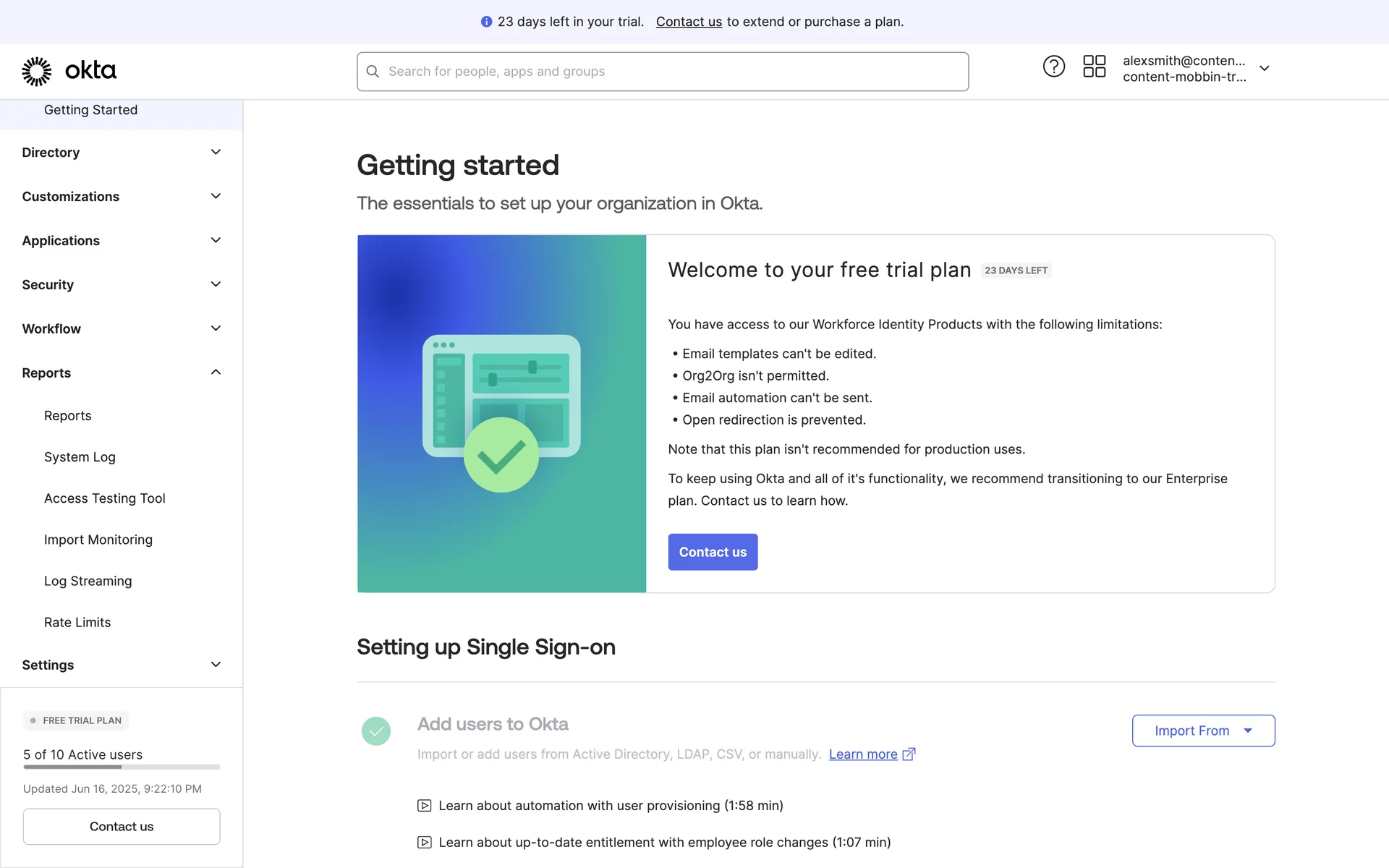
Task: Click the active users progress bar
Action: pos(122,767)
